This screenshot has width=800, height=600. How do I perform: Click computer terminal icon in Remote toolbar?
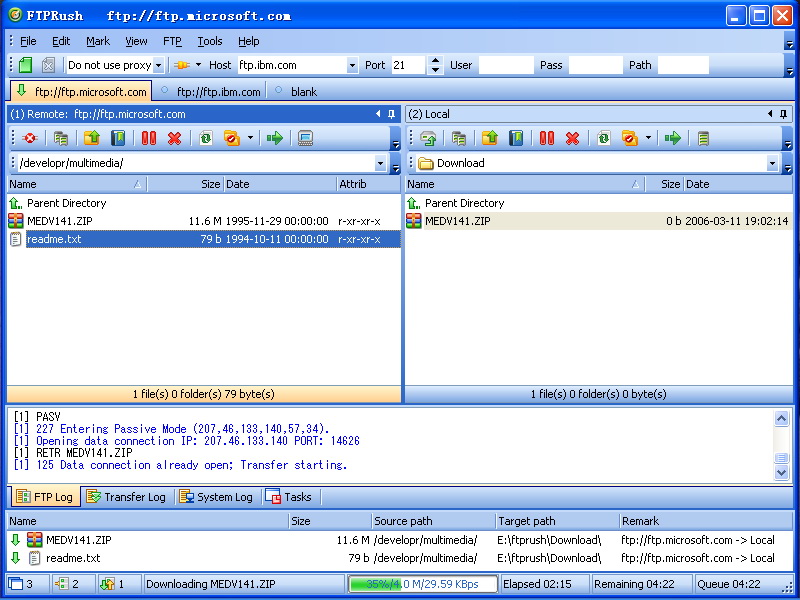pyautogui.click(x=305, y=138)
